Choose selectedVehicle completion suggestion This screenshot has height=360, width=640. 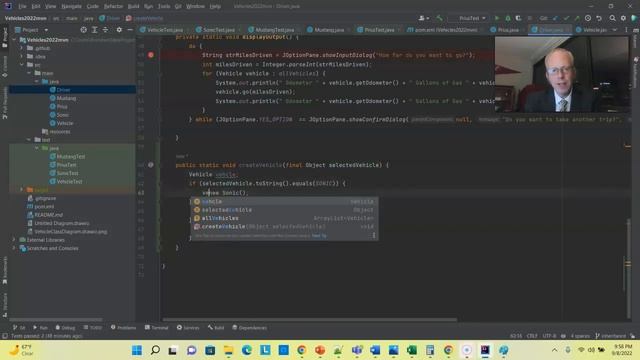click(284, 210)
